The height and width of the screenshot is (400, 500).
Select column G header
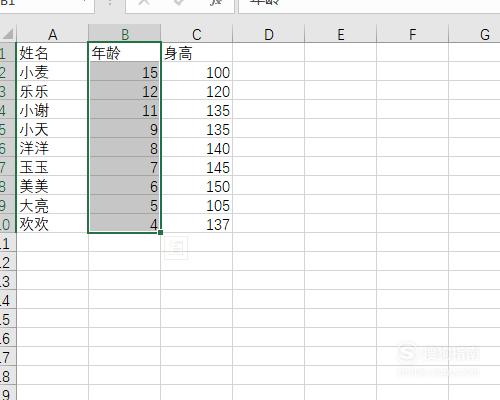[474, 34]
